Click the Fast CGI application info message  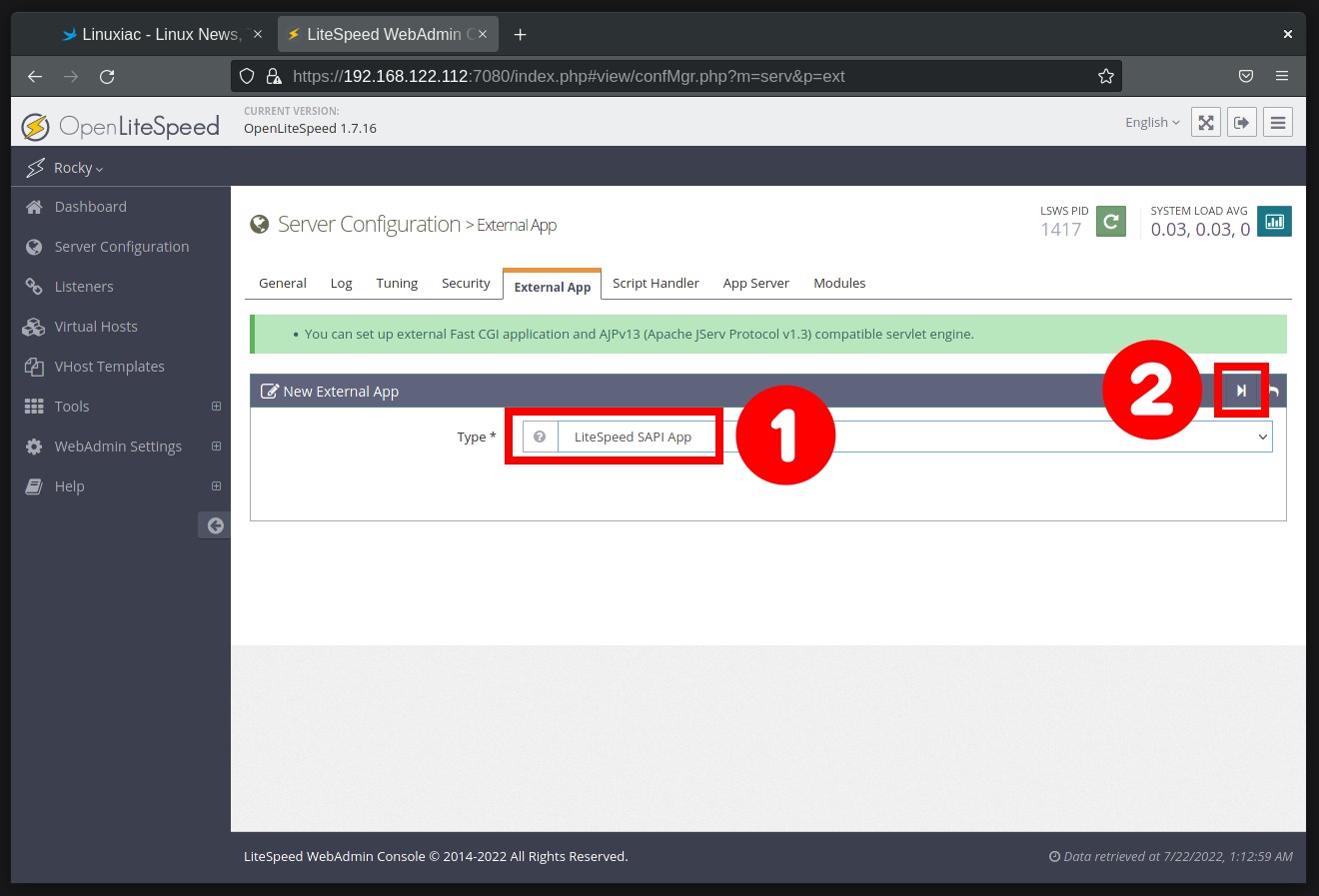pyautogui.click(x=640, y=334)
